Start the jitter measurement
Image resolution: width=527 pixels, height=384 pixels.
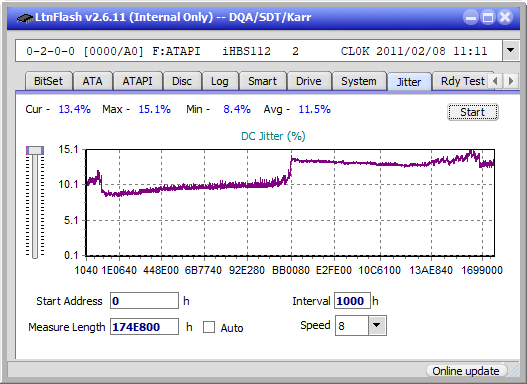pyautogui.click(x=473, y=112)
